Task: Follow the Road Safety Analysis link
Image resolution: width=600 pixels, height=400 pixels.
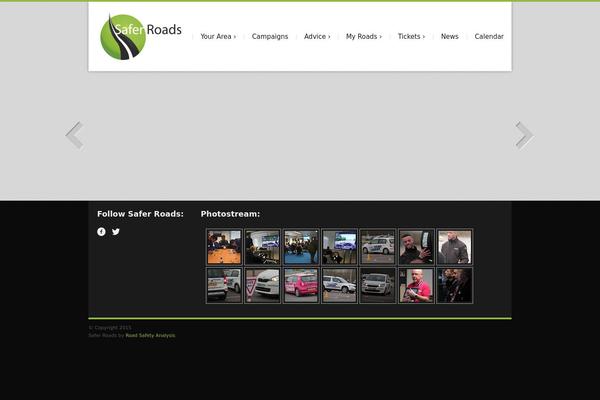Action: pyautogui.click(x=150, y=335)
